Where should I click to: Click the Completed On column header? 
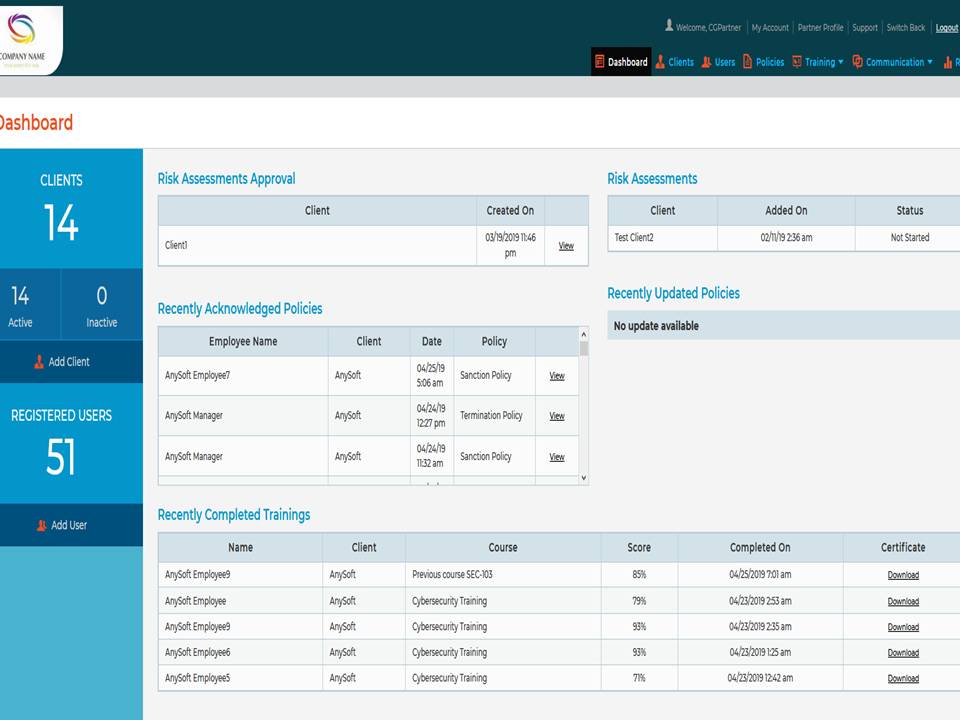(x=760, y=547)
